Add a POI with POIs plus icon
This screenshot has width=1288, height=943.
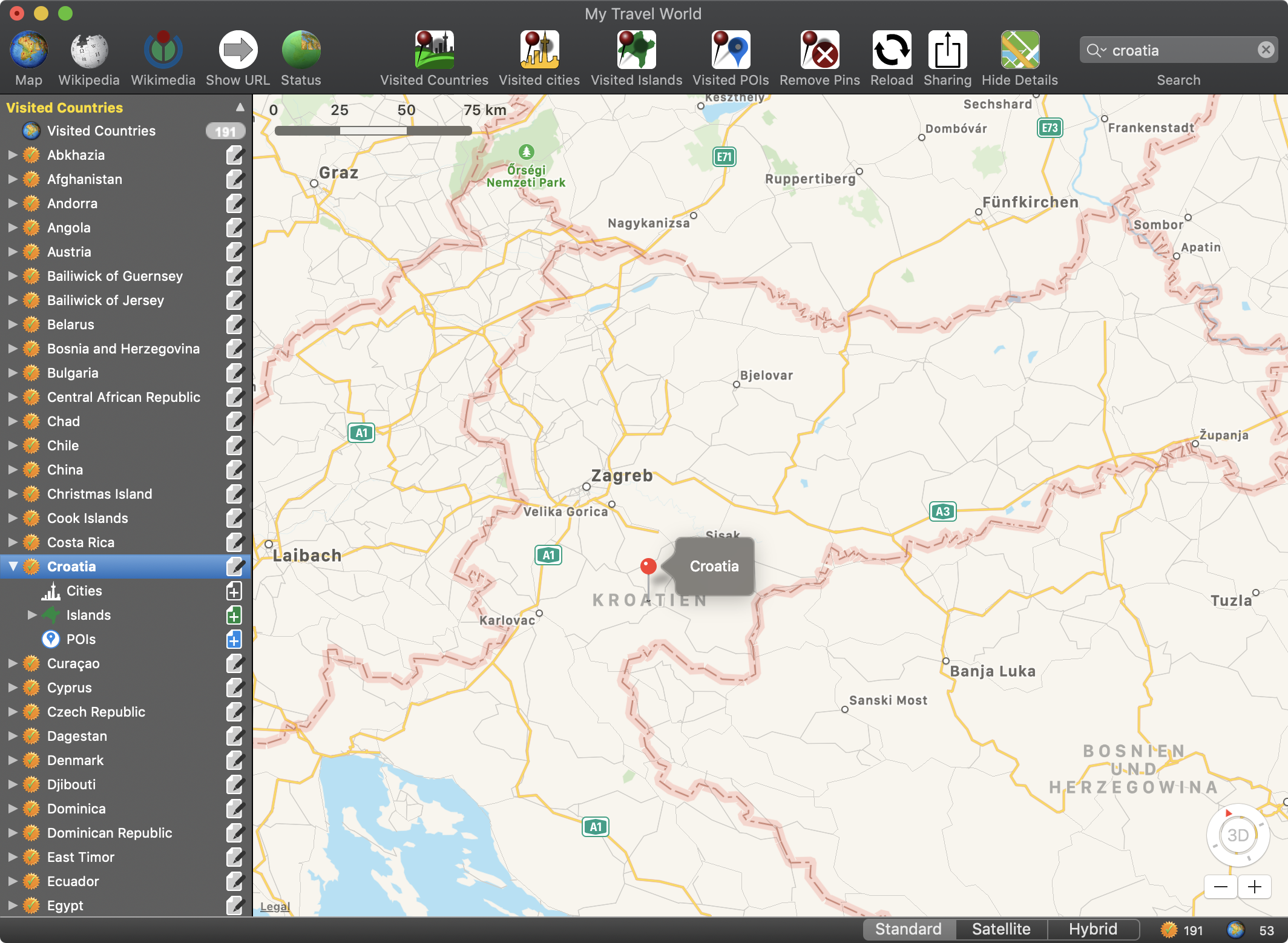(234, 639)
